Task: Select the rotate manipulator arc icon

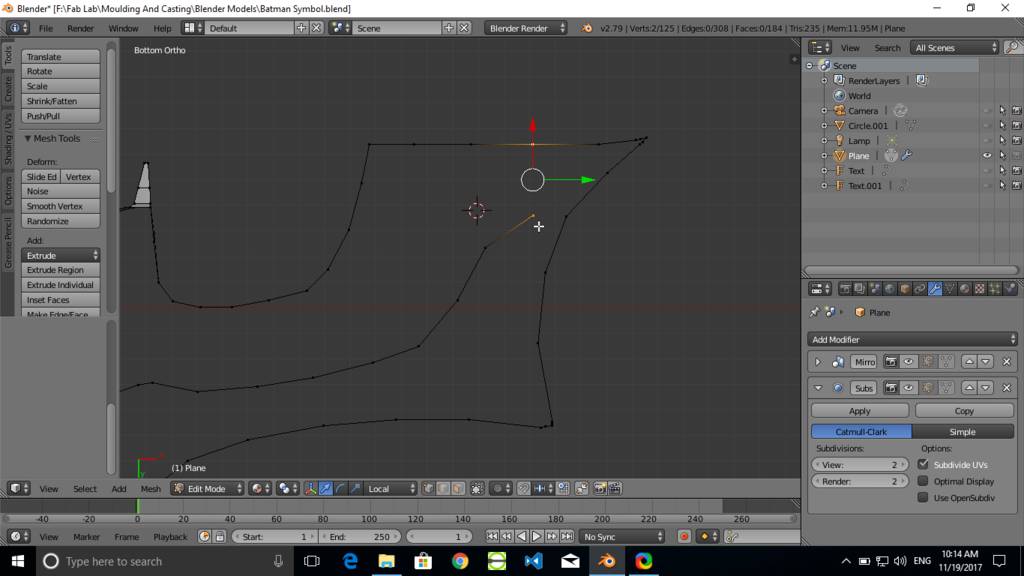Action: click(x=340, y=488)
